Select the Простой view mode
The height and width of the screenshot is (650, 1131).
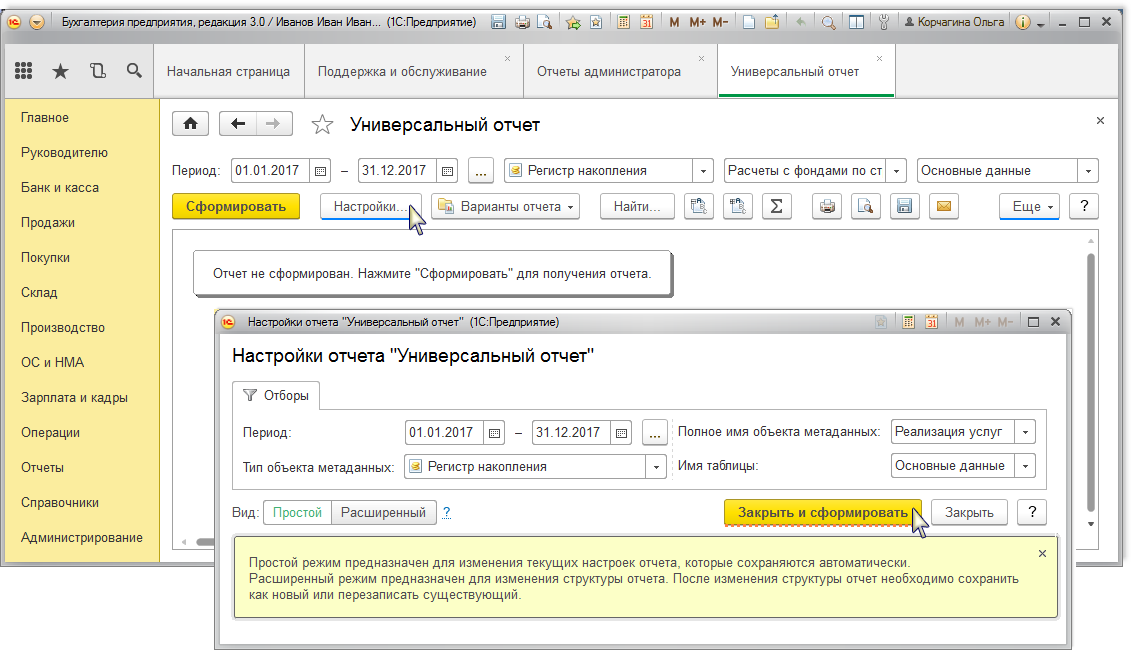[297, 512]
